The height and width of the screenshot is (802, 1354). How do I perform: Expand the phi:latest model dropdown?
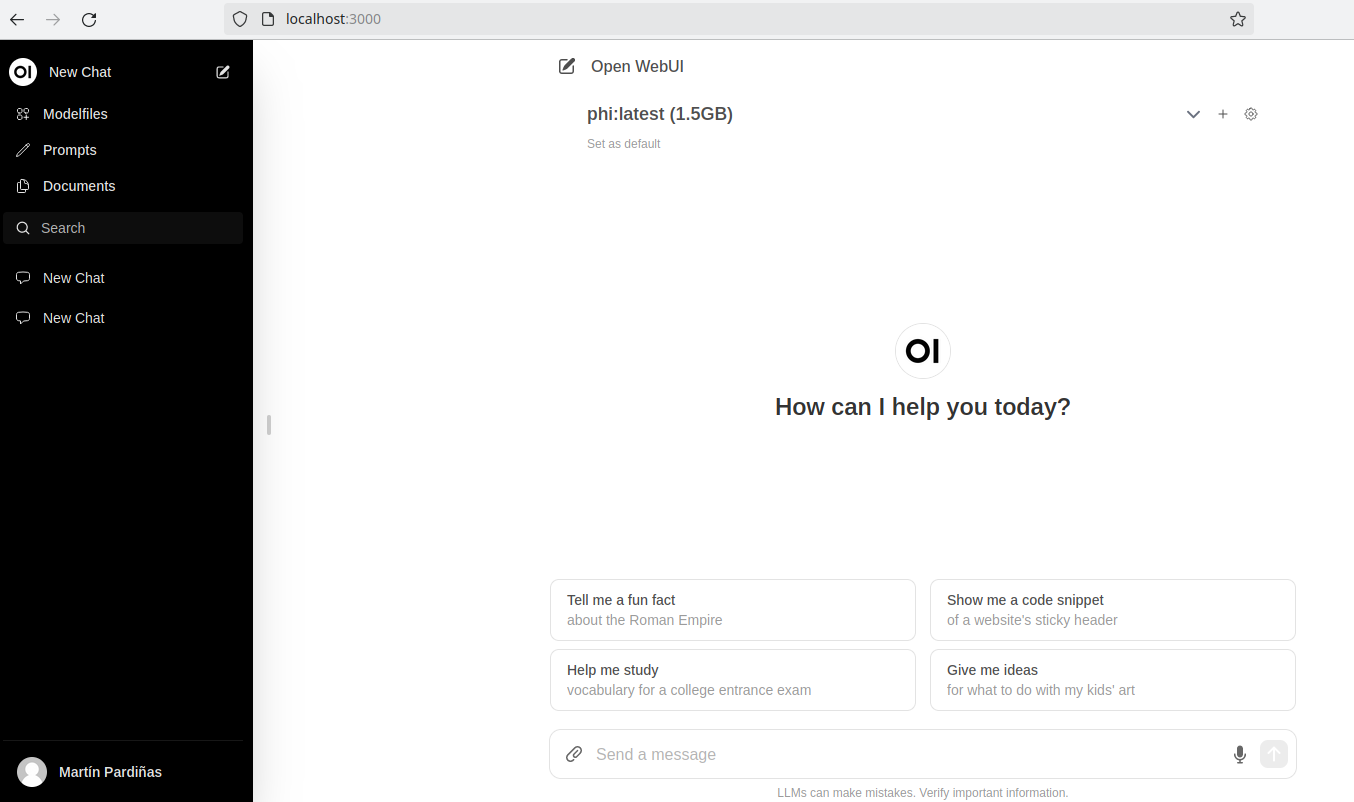pos(1193,114)
